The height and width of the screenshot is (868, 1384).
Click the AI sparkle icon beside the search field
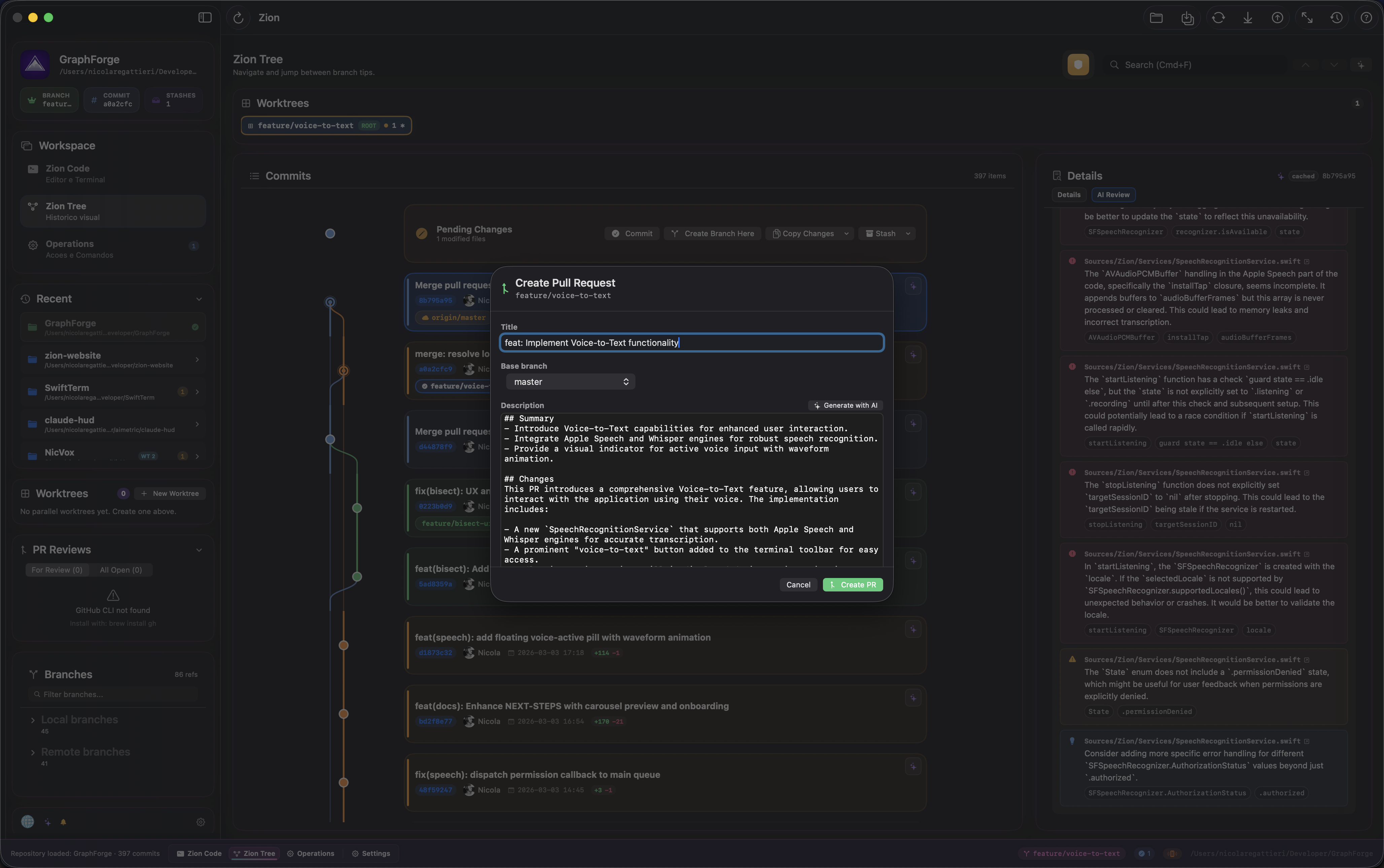[x=1360, y=65]
